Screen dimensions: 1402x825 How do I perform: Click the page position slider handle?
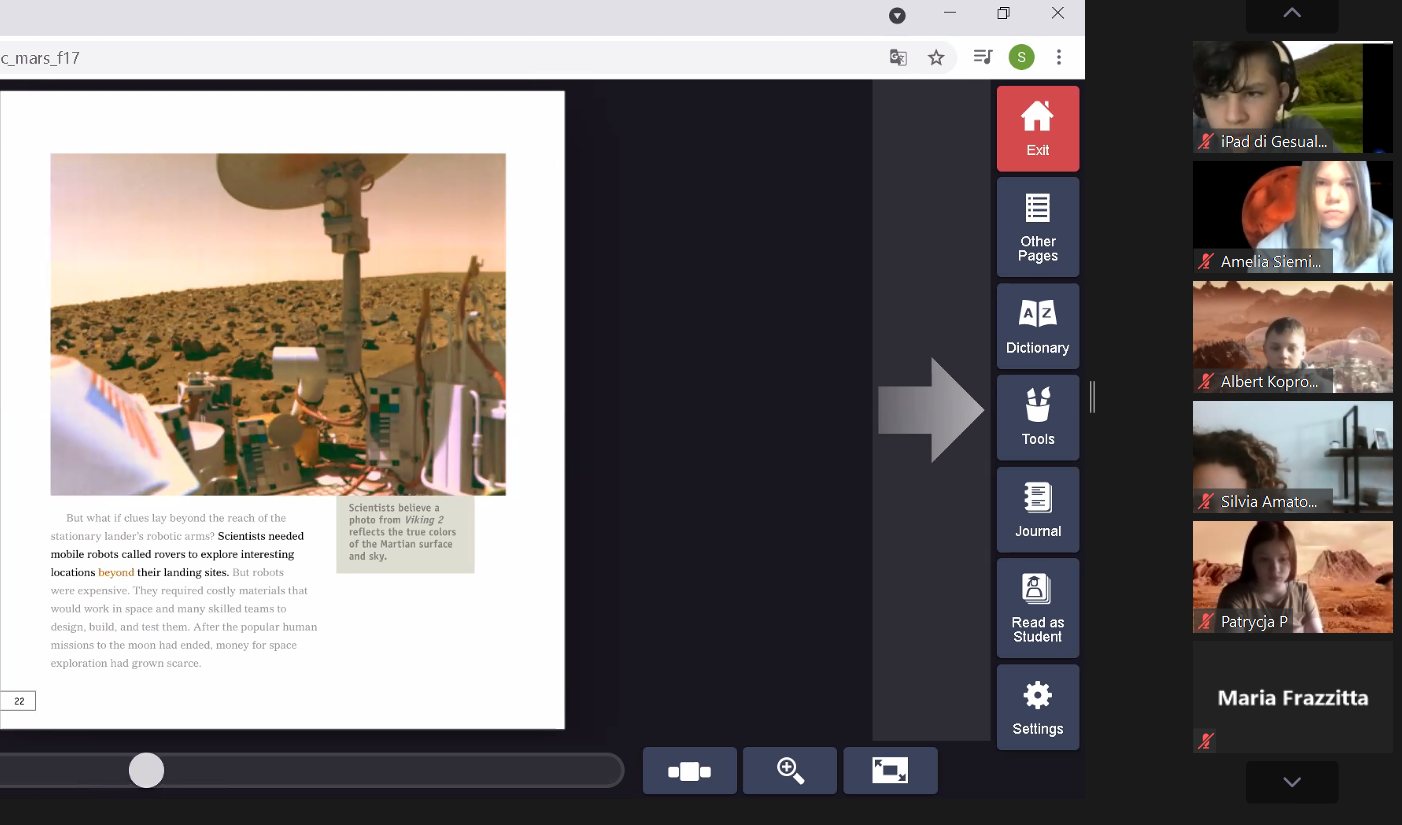click(147, 771)
